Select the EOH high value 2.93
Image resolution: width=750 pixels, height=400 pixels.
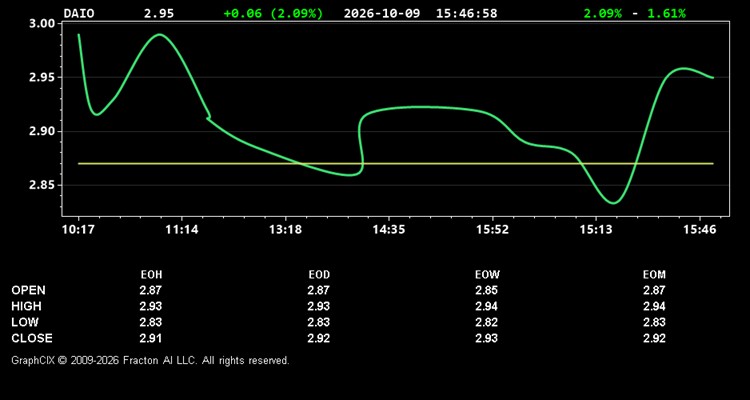[151, 306]
